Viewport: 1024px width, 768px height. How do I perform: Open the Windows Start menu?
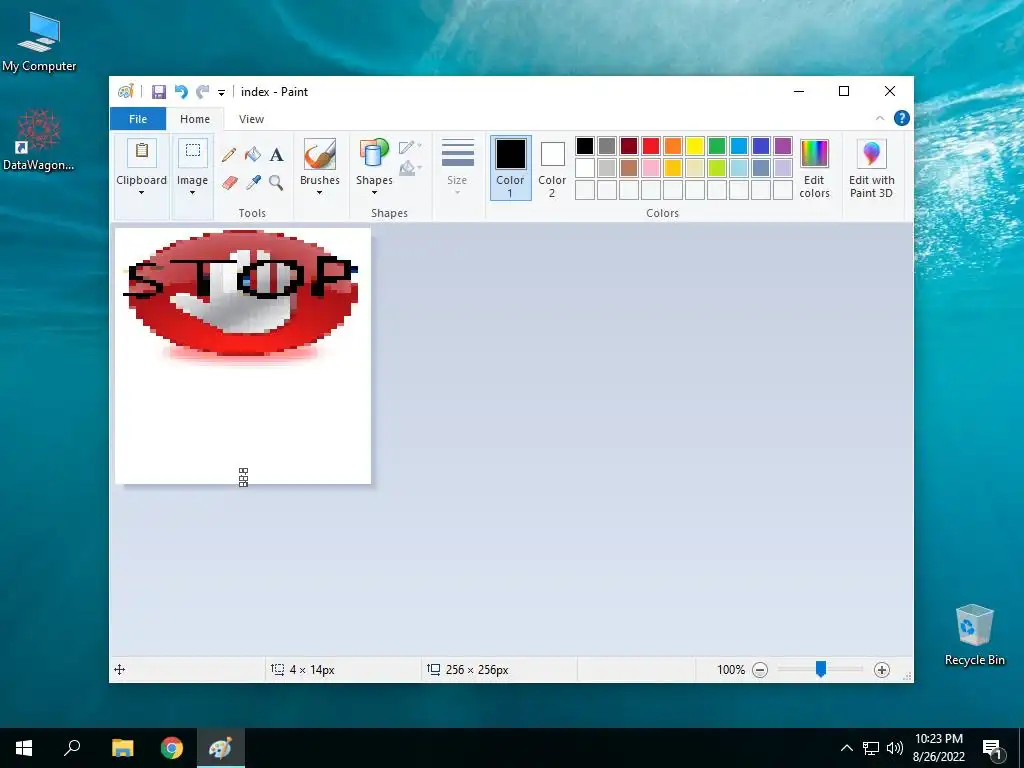[24, 748]
